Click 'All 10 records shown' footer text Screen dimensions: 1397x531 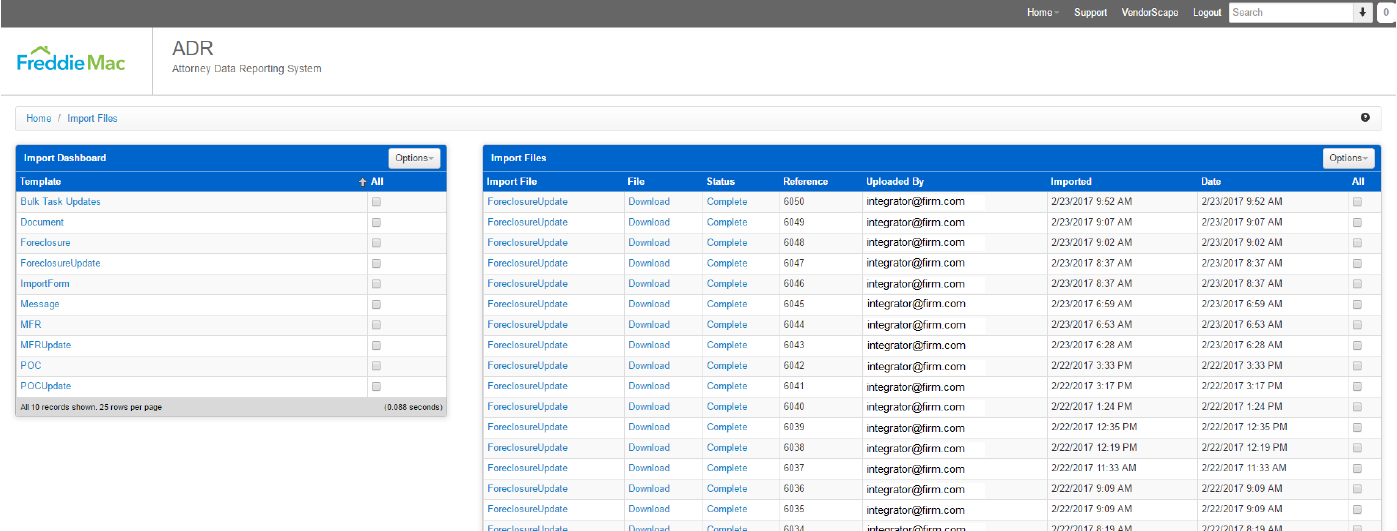91,407
